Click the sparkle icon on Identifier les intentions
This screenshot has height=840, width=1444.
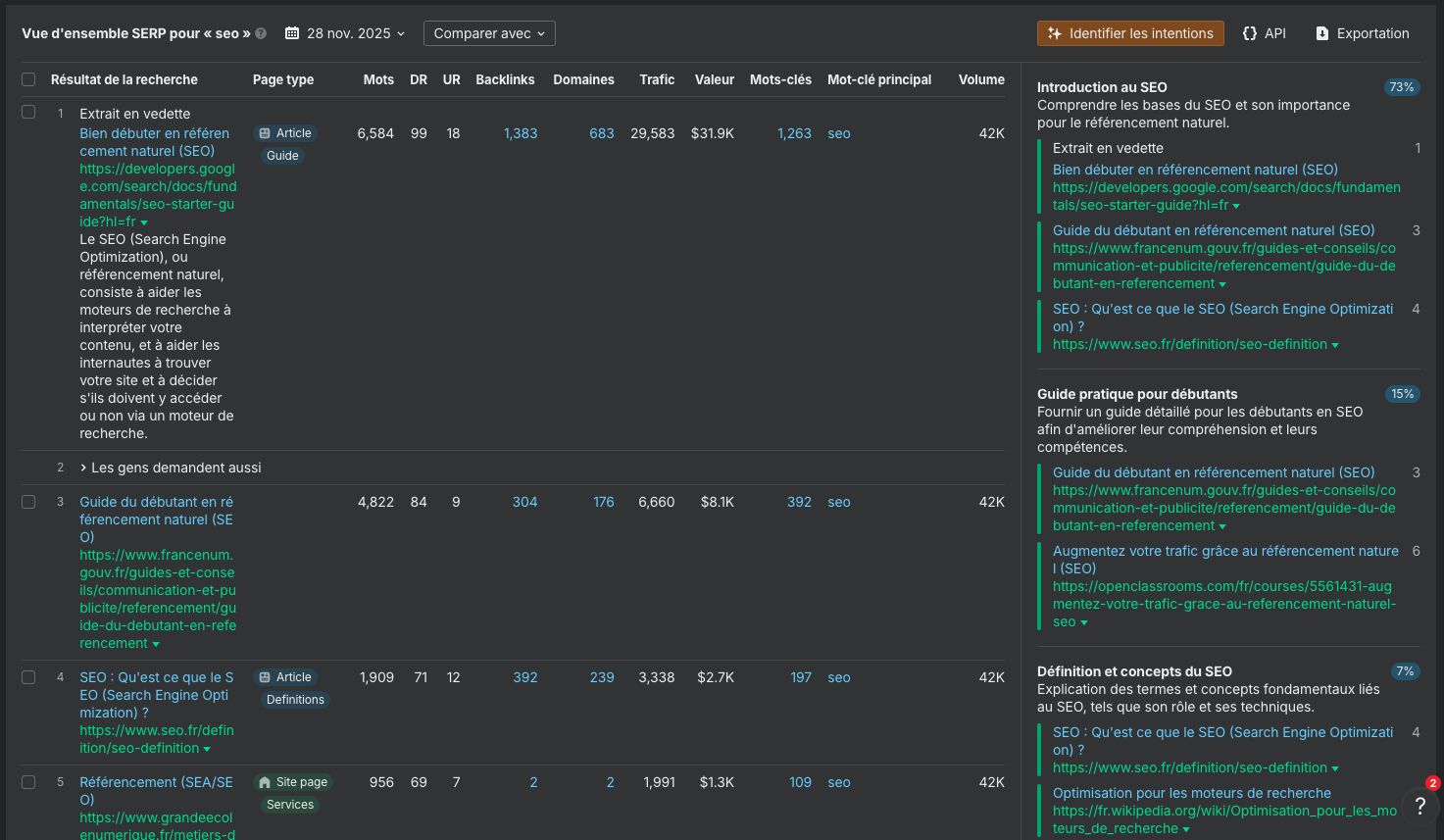[x=1054, y=32]
